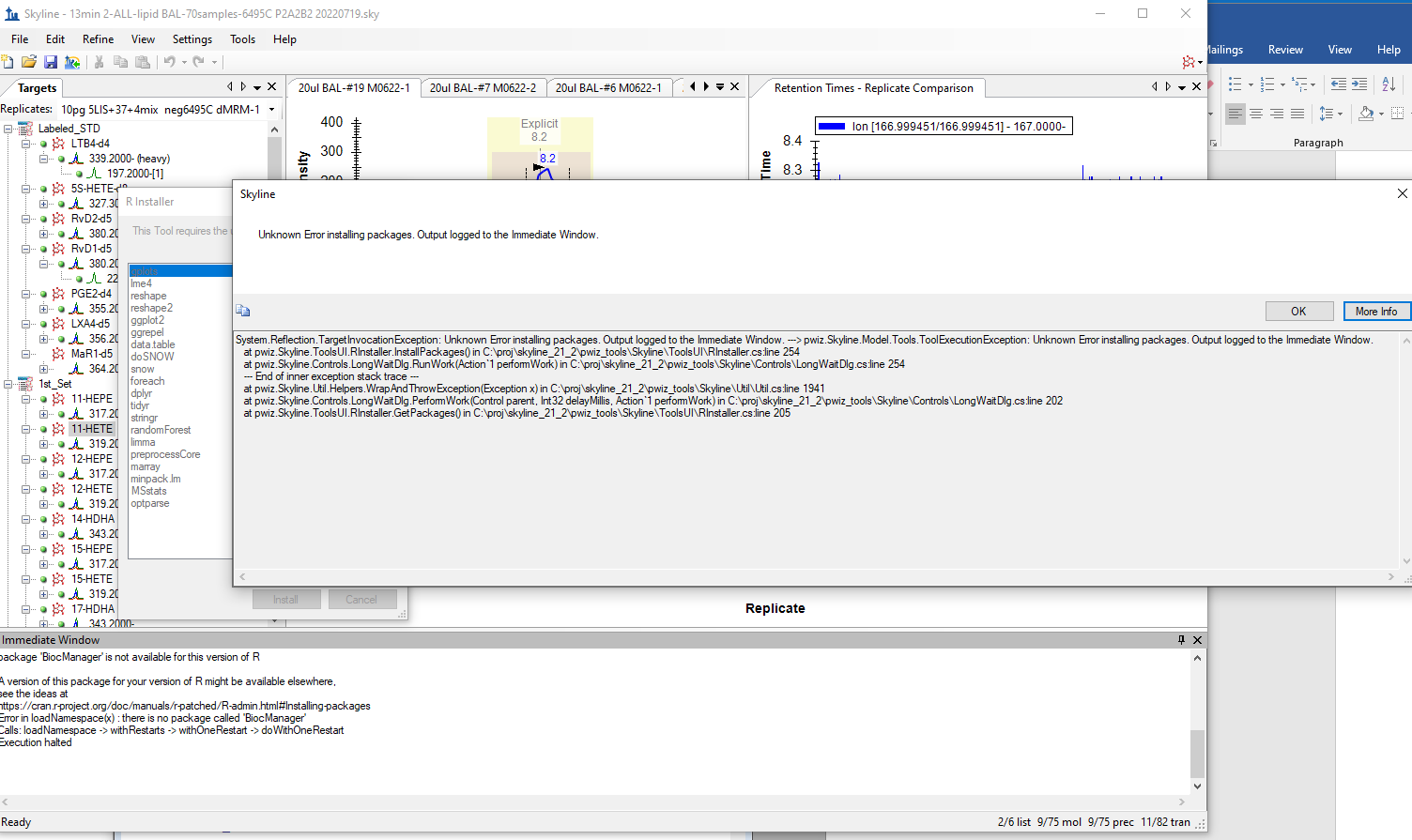
Task: Toggle the bullet list button in Word
Action: coord(1235,84)
